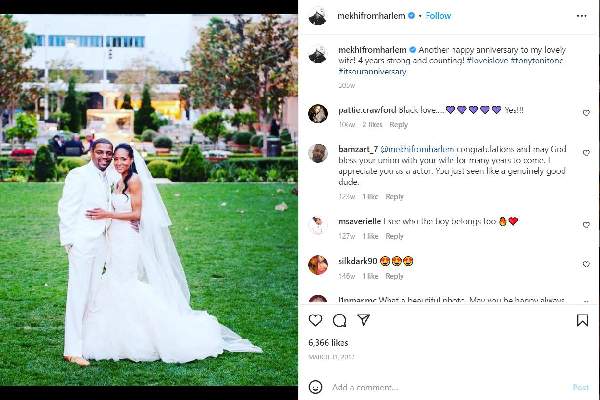Like pattie.crawford's comment
Screen dimensions: 600x400
[586, 113]
